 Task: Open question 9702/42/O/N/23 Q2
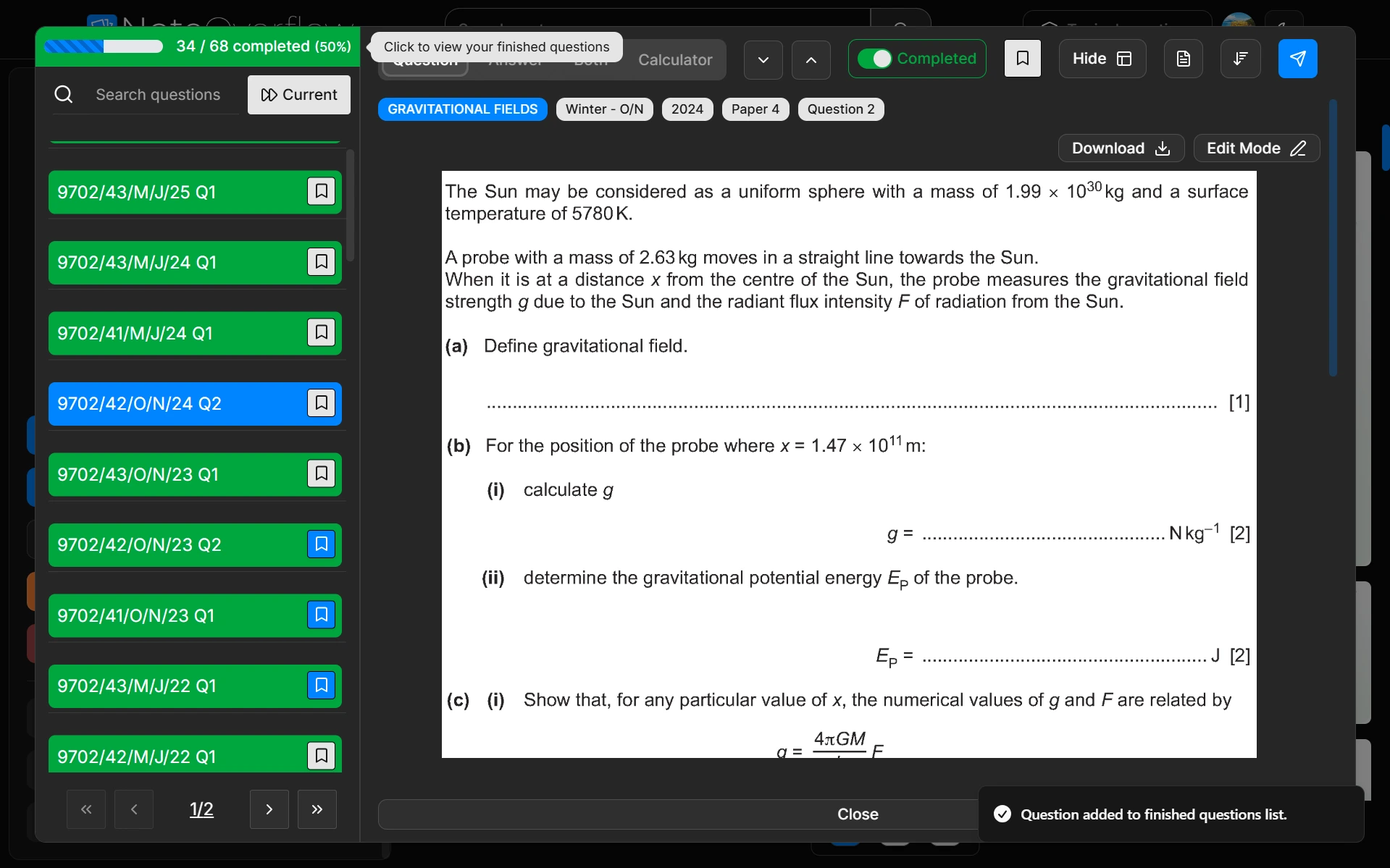195,544
